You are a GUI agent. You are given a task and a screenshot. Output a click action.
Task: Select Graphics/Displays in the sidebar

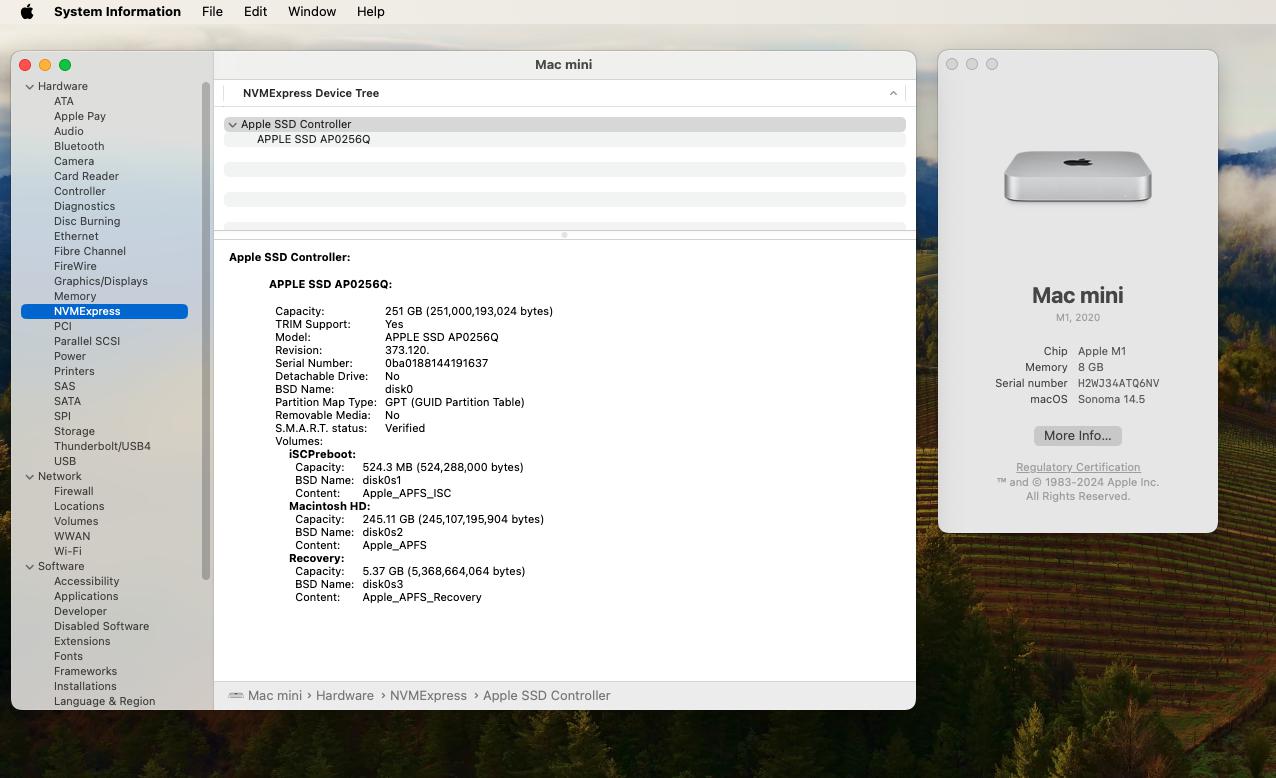coord(101,281)
